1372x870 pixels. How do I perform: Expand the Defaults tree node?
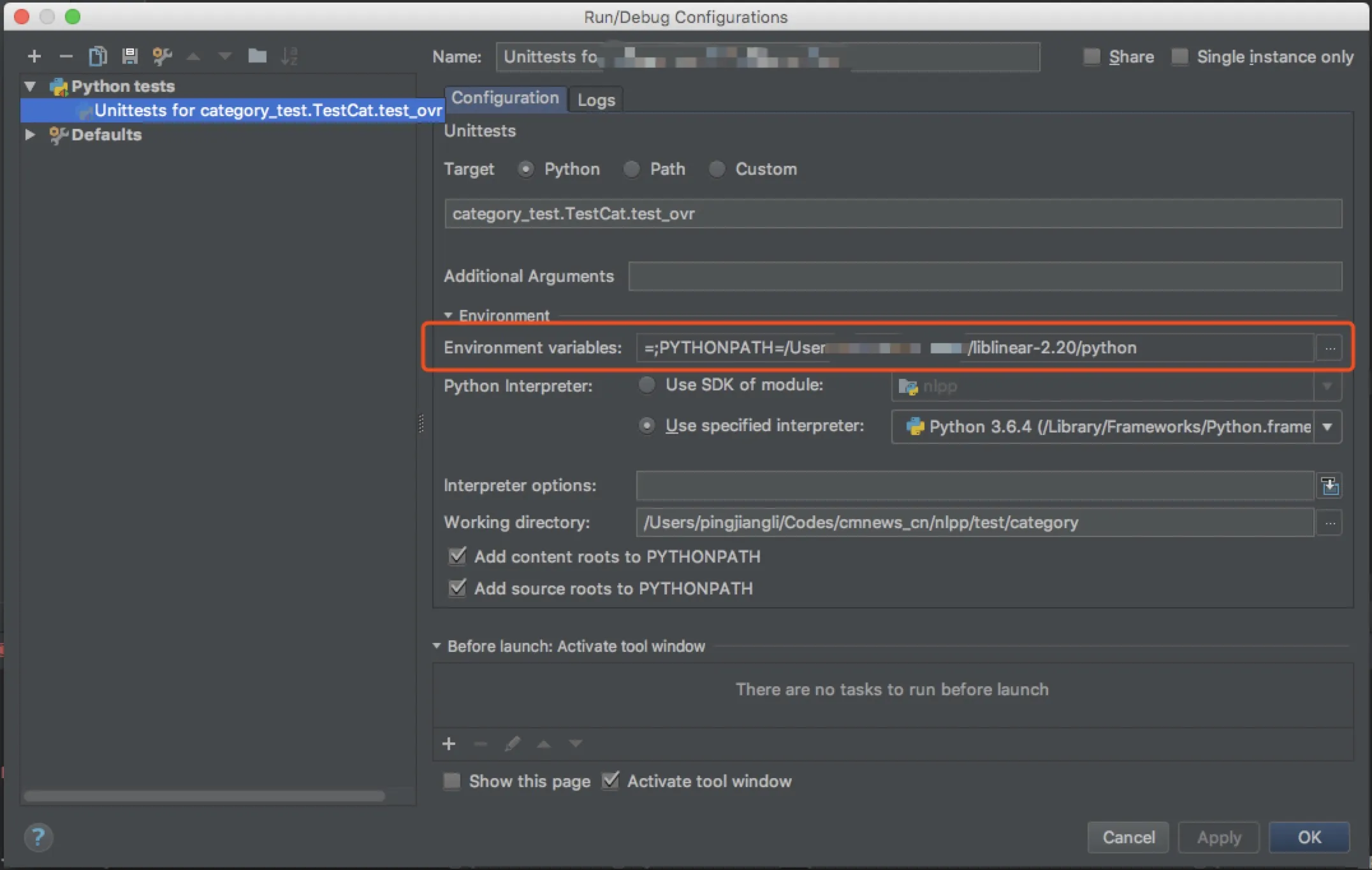(29, 135)
